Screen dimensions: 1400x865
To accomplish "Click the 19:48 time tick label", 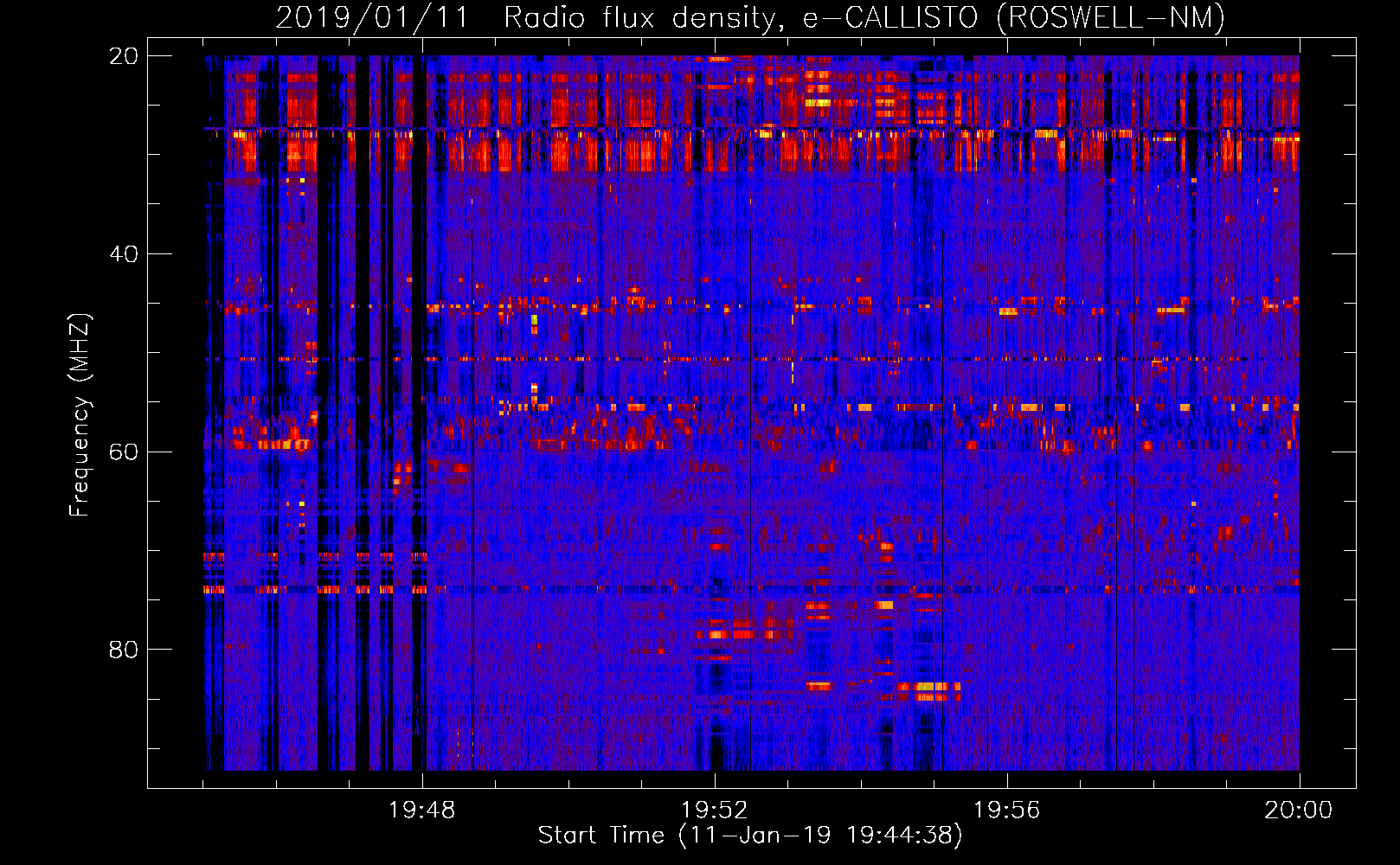I will [422, 810].
